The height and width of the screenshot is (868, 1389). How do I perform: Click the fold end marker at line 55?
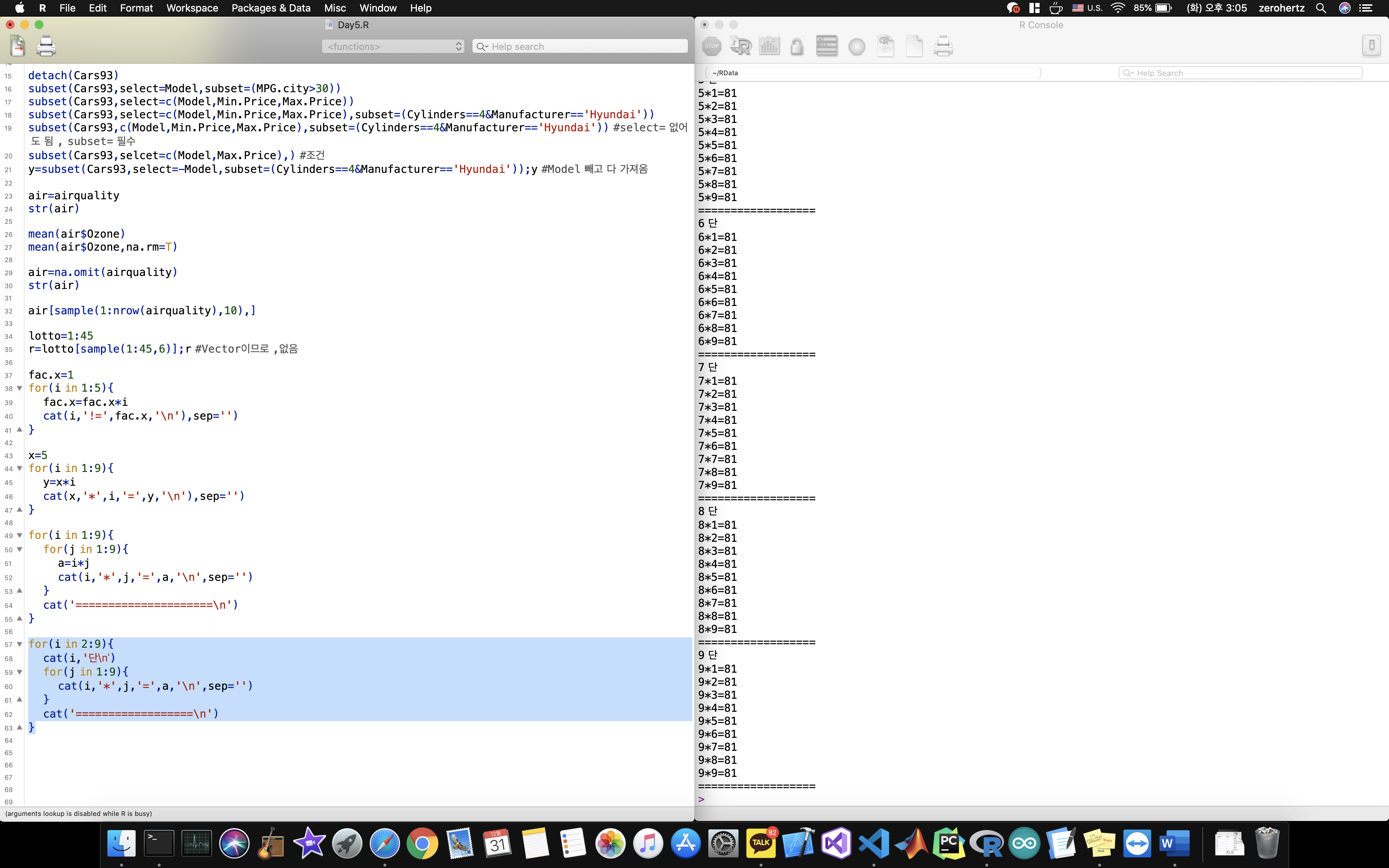(x=20, y=618)
